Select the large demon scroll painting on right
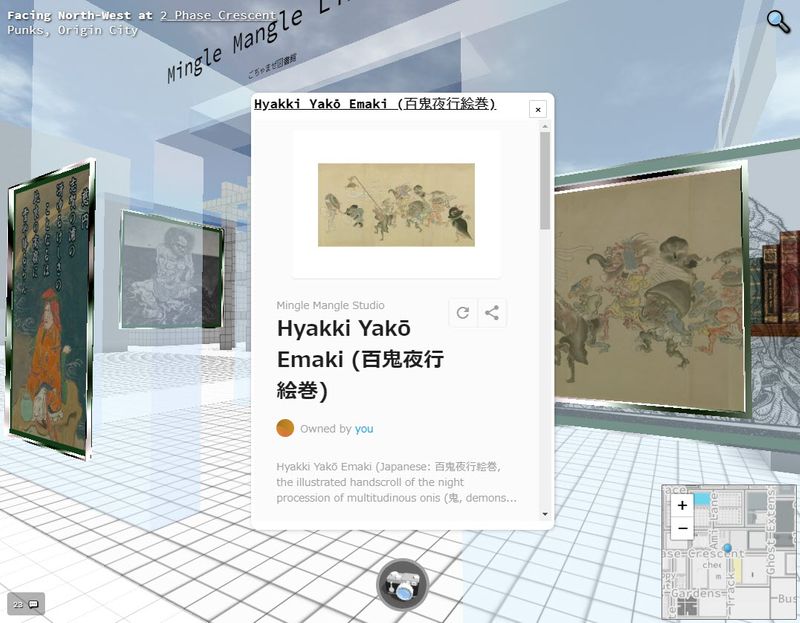 [x=648, y=295]
